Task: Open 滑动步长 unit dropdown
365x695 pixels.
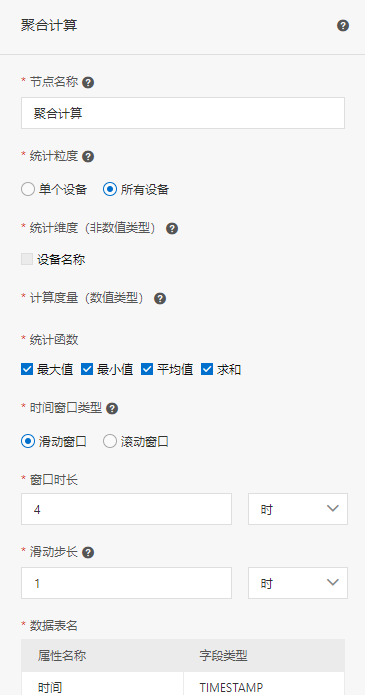Action: (298, 583)
